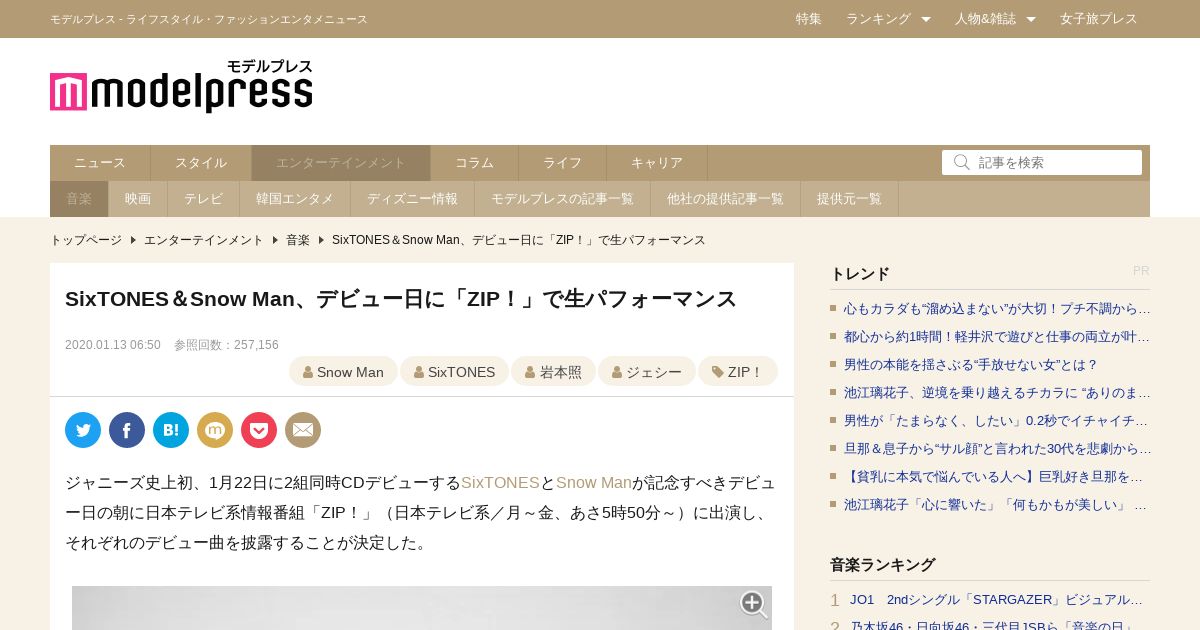This screenshot has height=630, width=1200.
Task: Click the search magnifier icon
Action: tap(962, 162)
